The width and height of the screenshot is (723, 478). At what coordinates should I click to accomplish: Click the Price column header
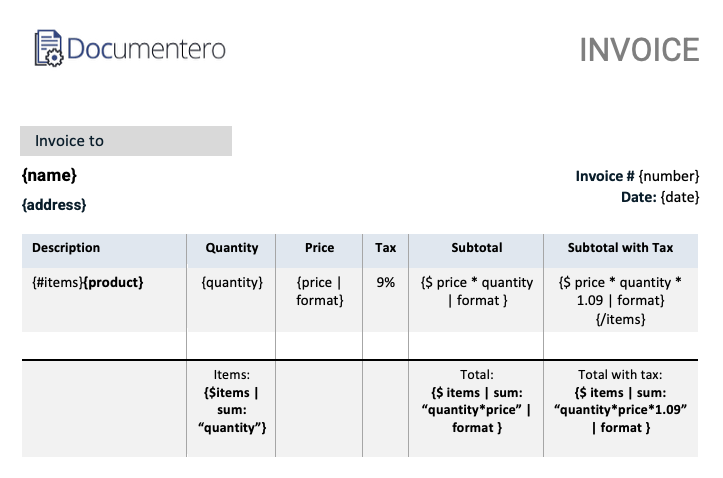click(x=319, y=248)
